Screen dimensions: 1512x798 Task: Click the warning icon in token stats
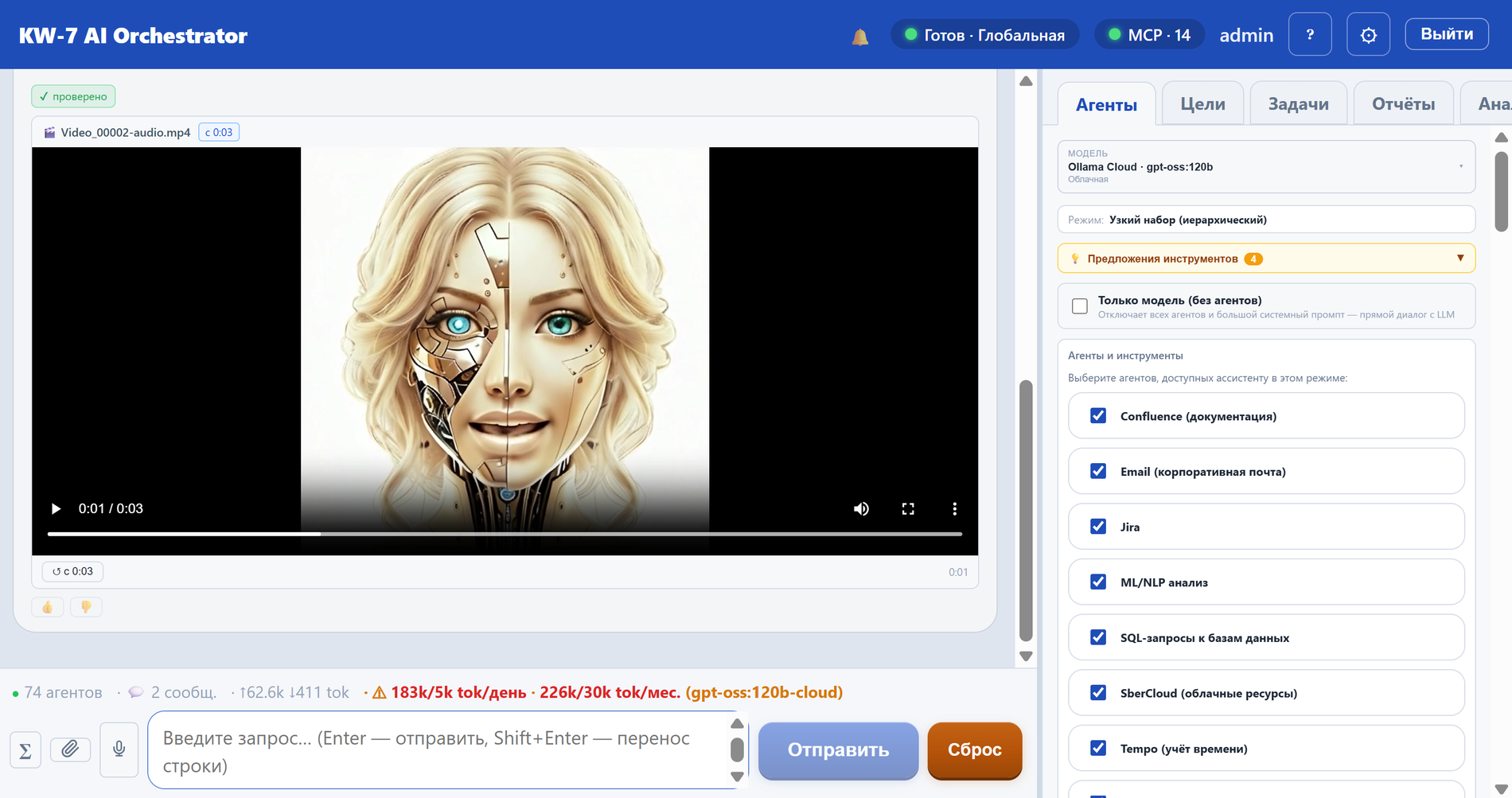pyautogui.click(x=380, y=692)
